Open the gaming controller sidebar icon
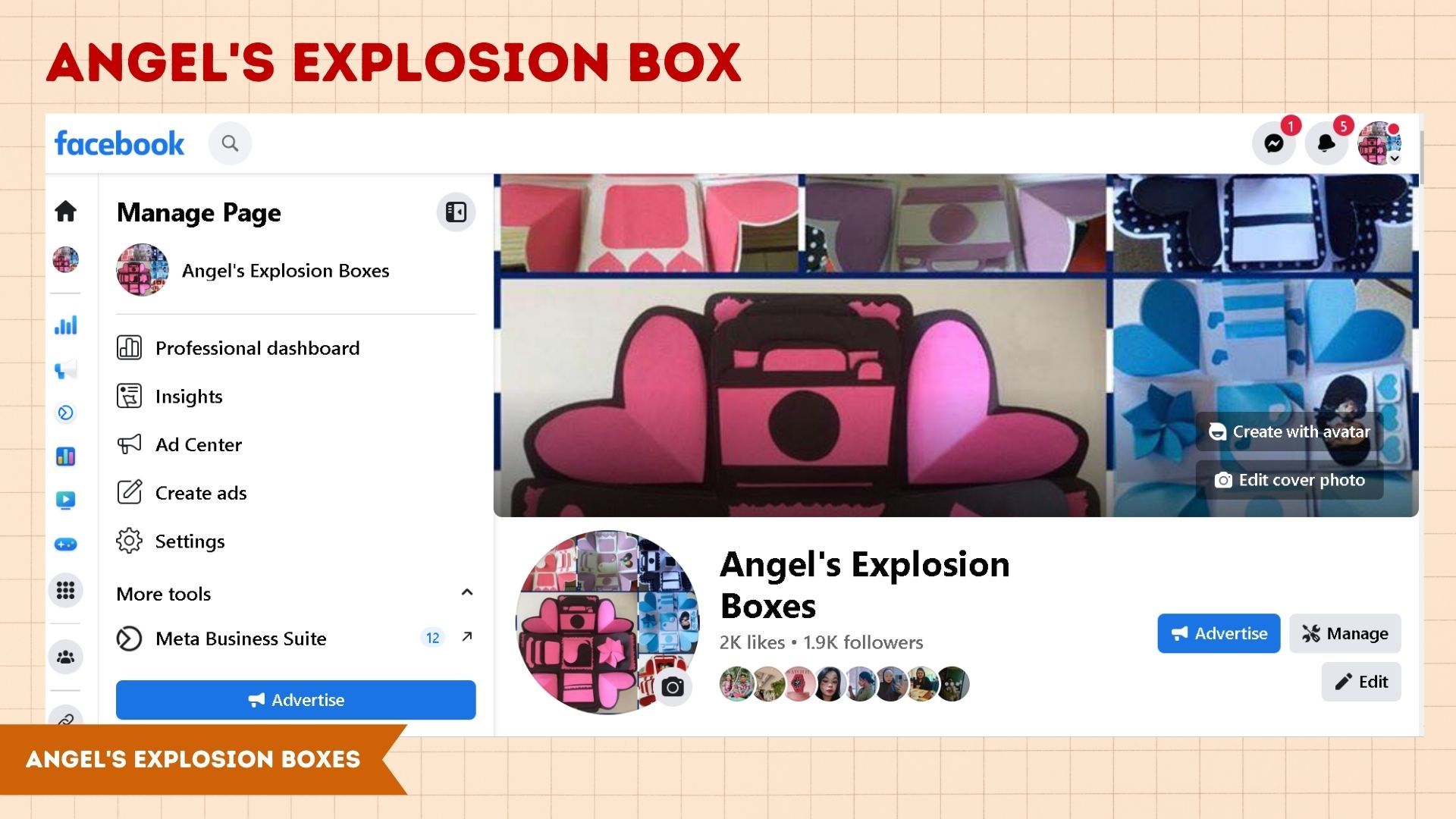The image size is (1456, 819). tap(66, 544)
